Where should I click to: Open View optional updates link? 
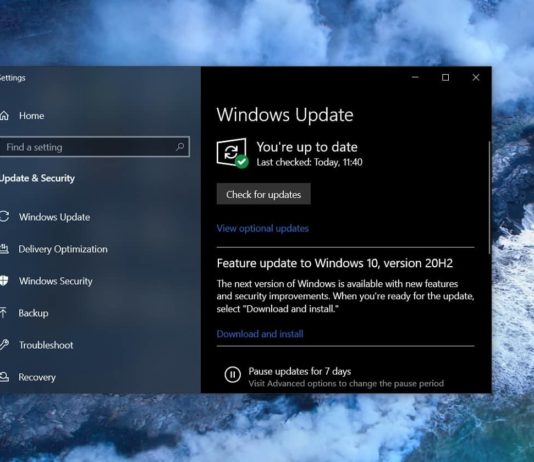click(263, 228)
